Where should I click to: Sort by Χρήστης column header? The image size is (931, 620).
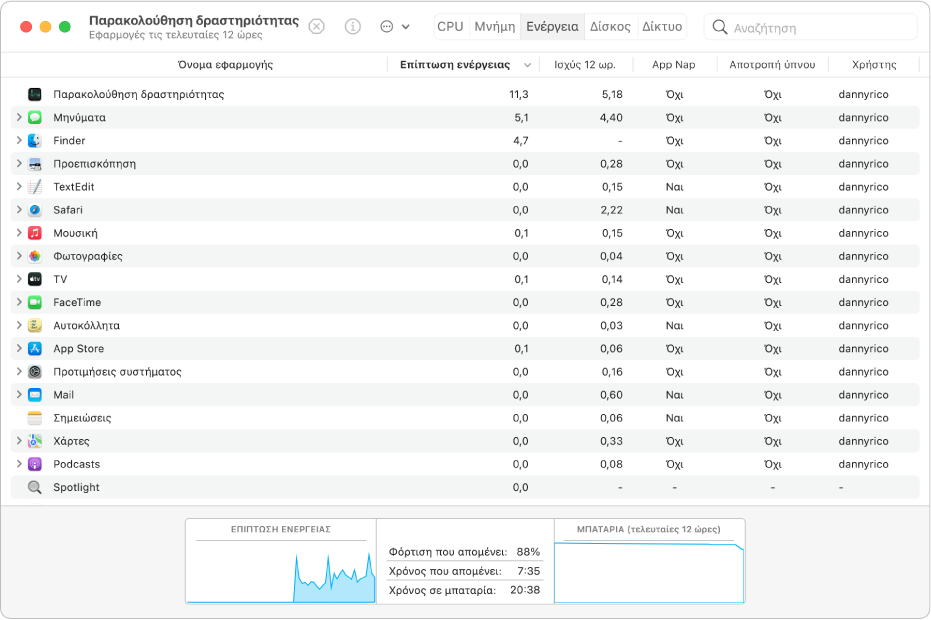(x=874, y=65)
